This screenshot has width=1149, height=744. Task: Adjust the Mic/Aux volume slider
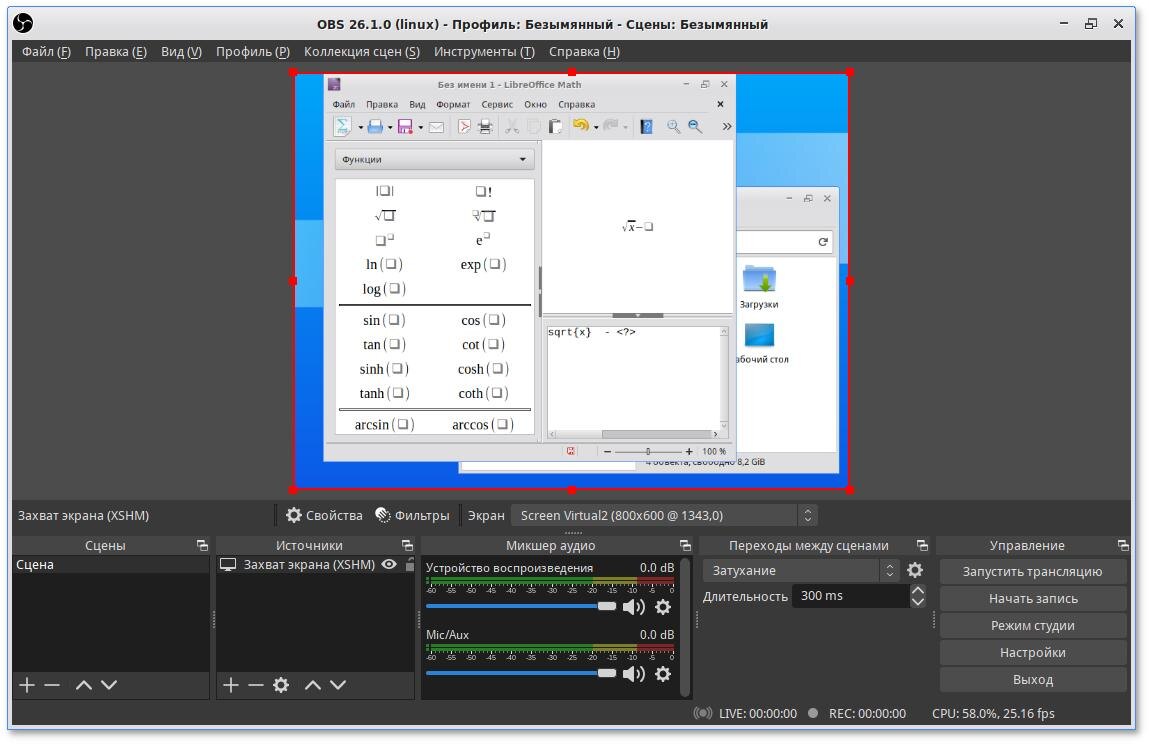point(521,673)
